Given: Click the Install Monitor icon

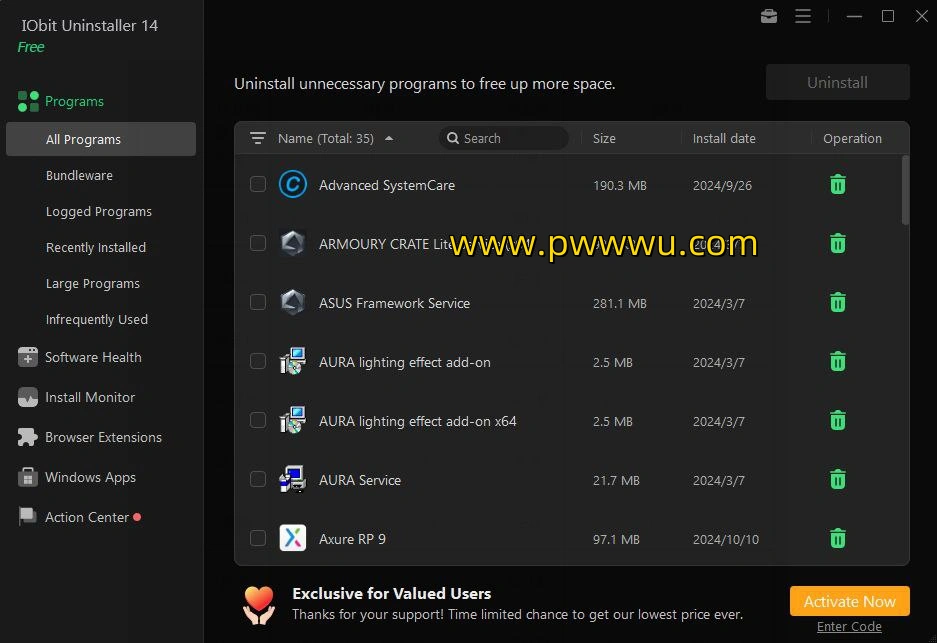Looking at the screenshot, I should point(28,397).
